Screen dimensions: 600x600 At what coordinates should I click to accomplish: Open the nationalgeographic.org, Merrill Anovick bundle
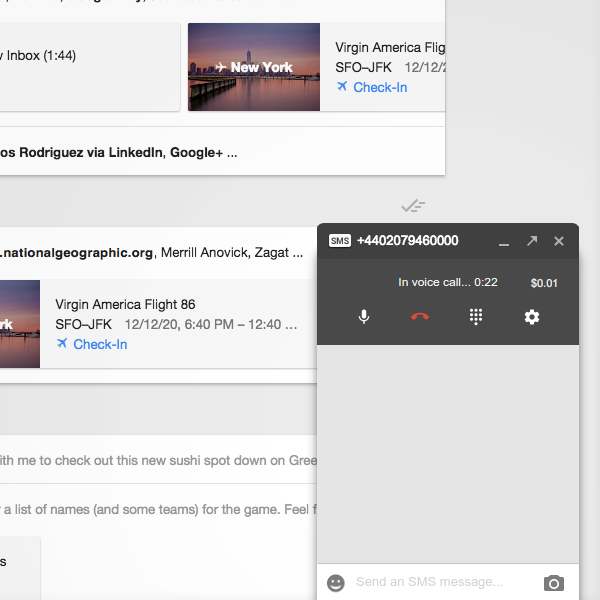click(x=158, y=253)
